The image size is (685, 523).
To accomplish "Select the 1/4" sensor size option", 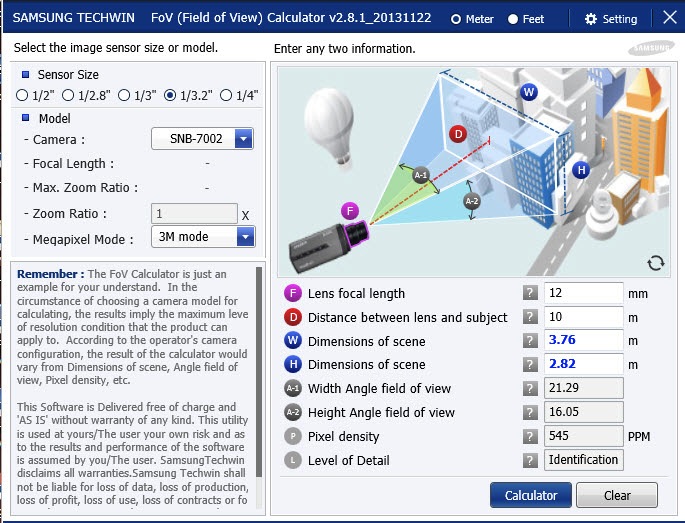I will click(226, 96).
